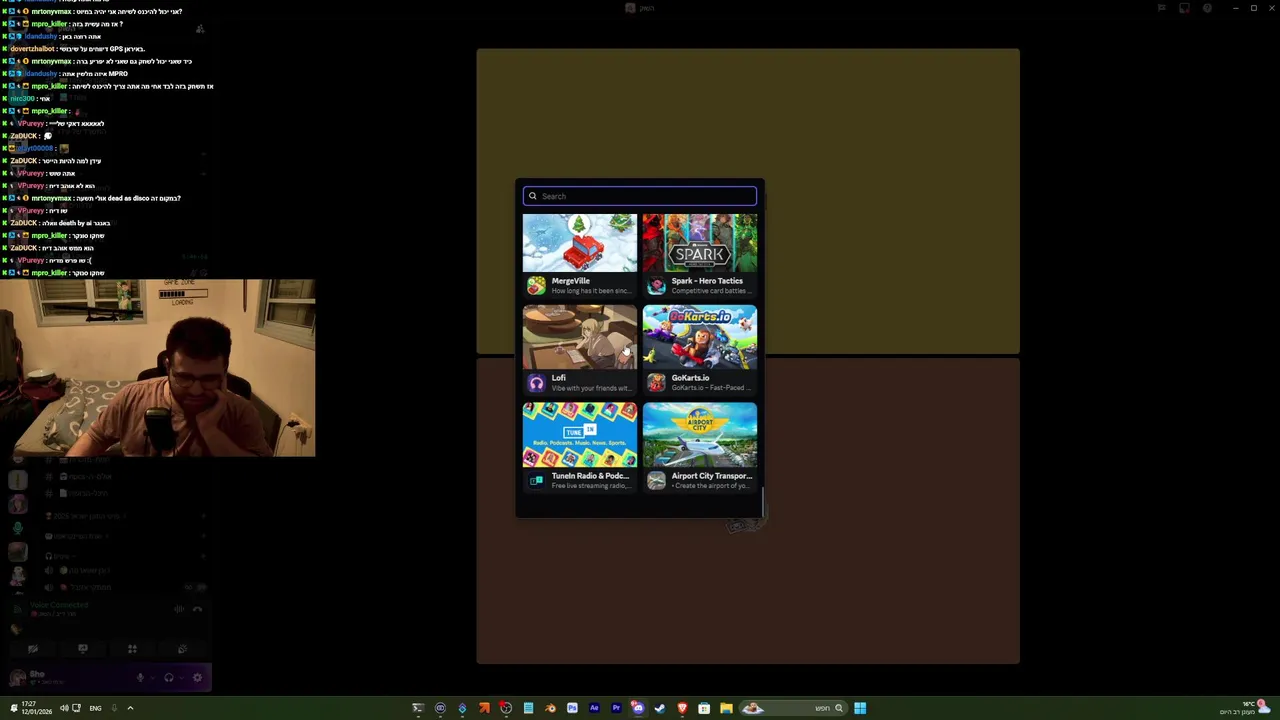Open the system volume tray icon
Image resolution: width=1280 pixels, height=720 pixels.
(64, 708)
